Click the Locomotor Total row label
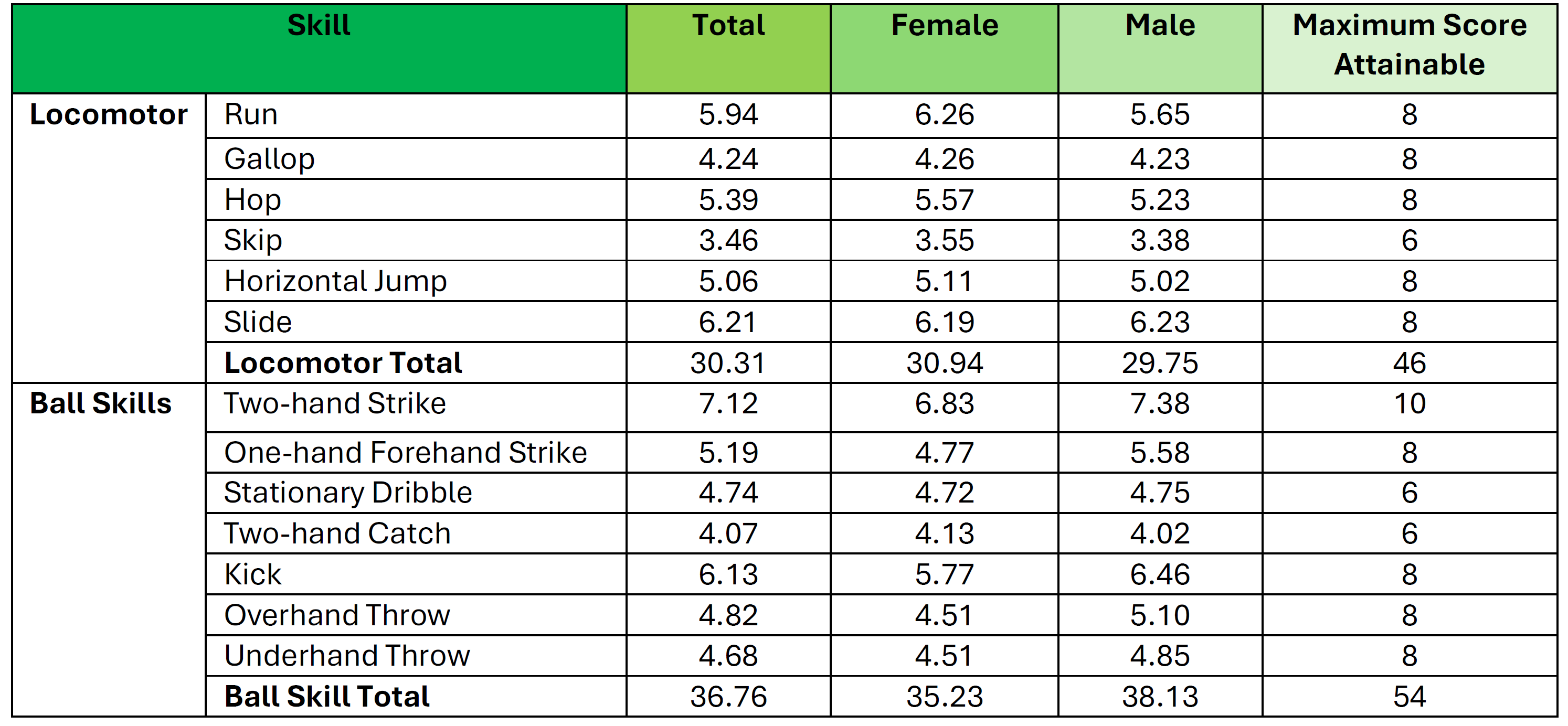The width and height of the screenshot is (1568, 726). click(x=343, y=362)
